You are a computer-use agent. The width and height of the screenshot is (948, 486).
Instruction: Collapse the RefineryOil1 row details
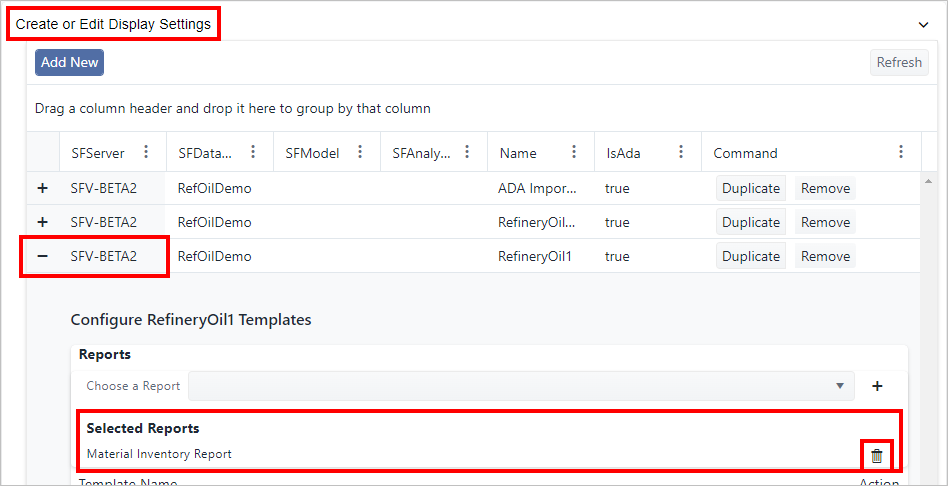coord(43,256)
